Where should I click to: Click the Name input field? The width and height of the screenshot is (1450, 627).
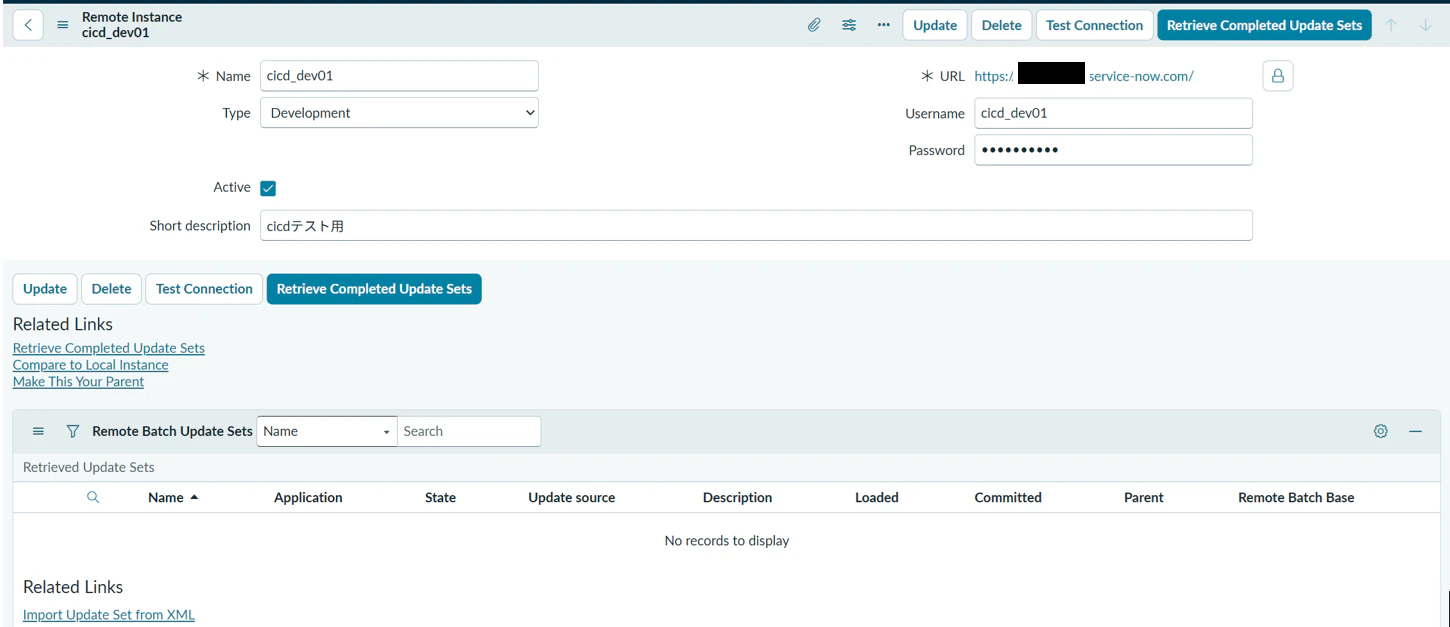(399, 76)
